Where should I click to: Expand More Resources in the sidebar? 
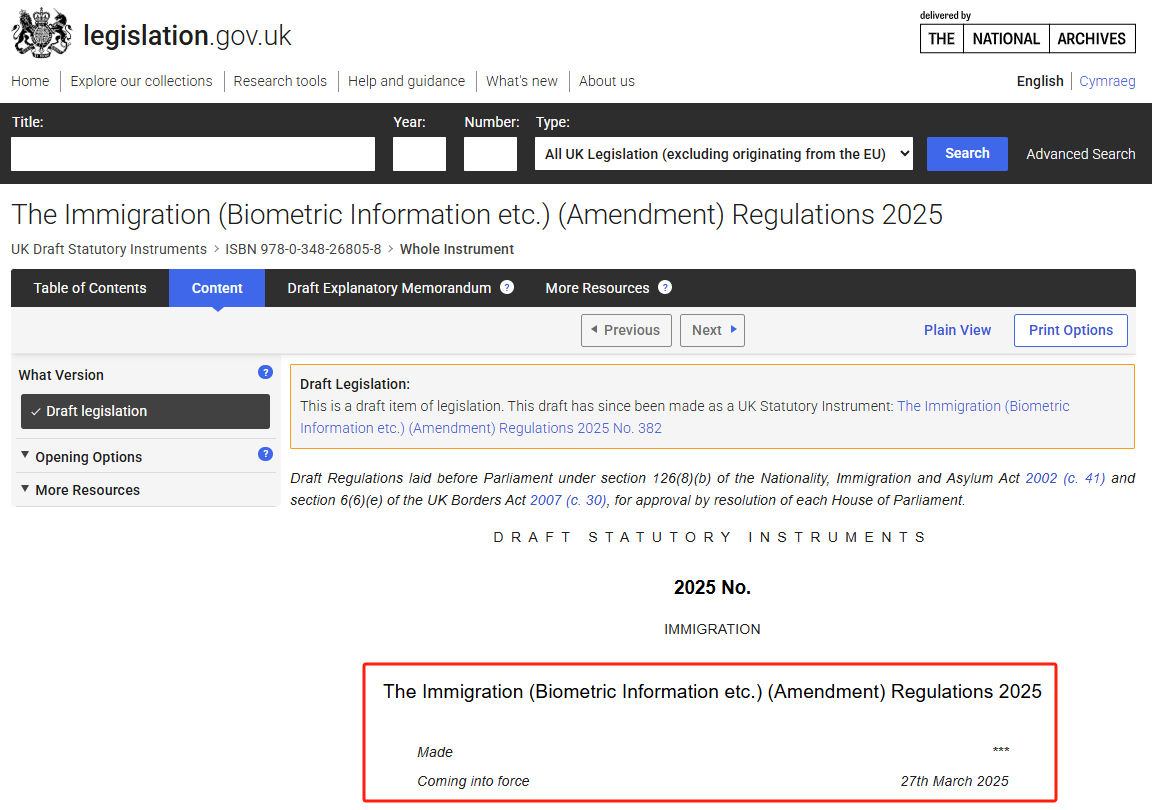[87, 490]
